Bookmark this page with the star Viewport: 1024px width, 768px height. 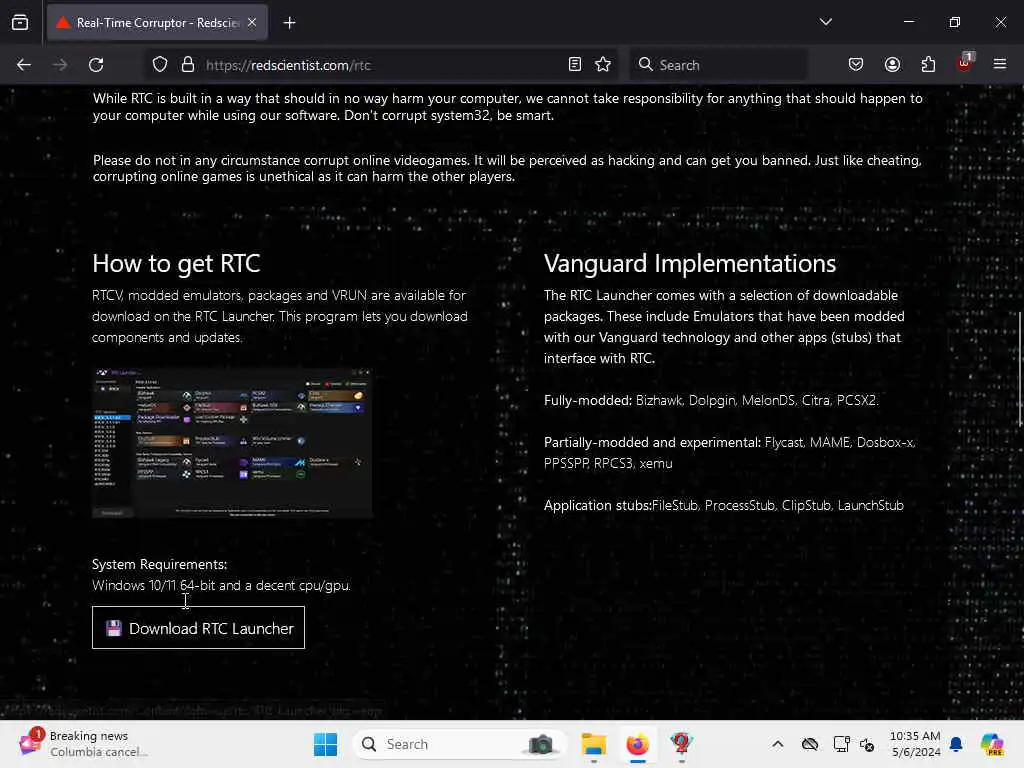(x=603, y=64)
